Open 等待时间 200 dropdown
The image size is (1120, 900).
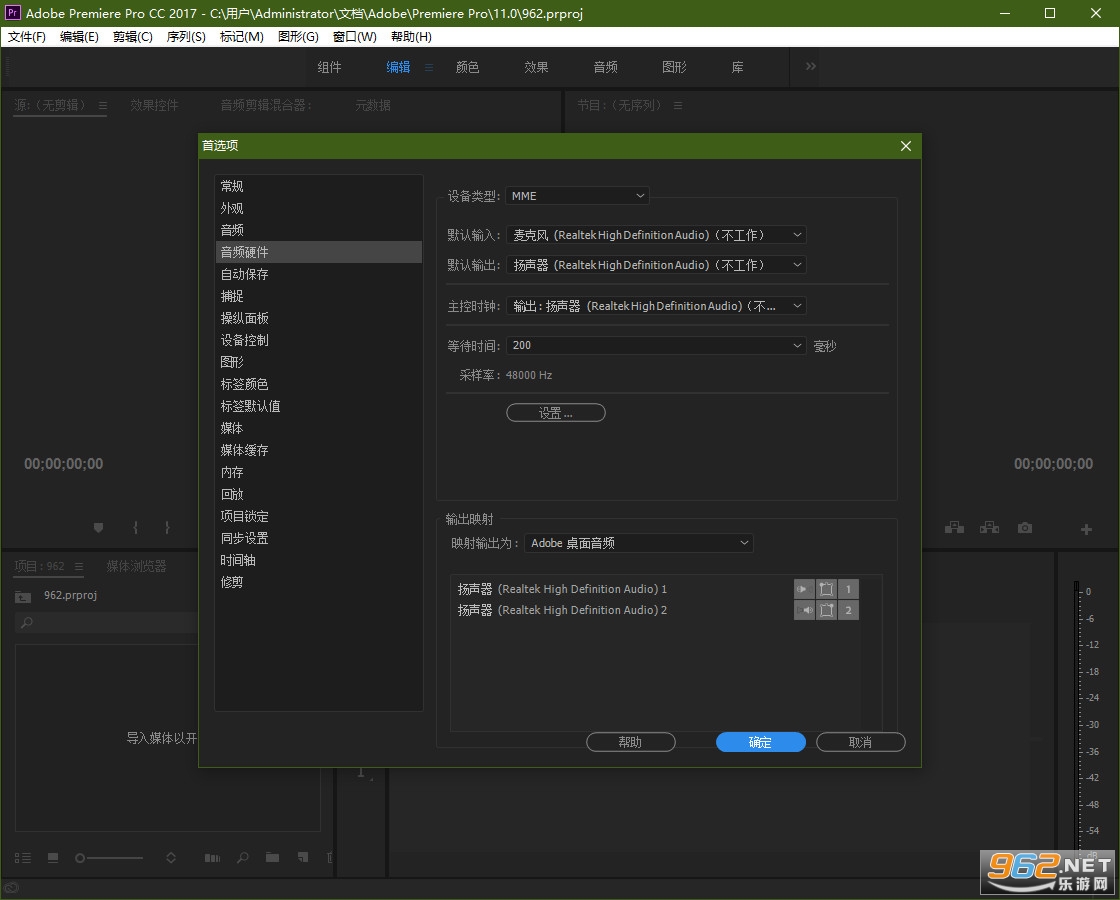click(656, 345)
